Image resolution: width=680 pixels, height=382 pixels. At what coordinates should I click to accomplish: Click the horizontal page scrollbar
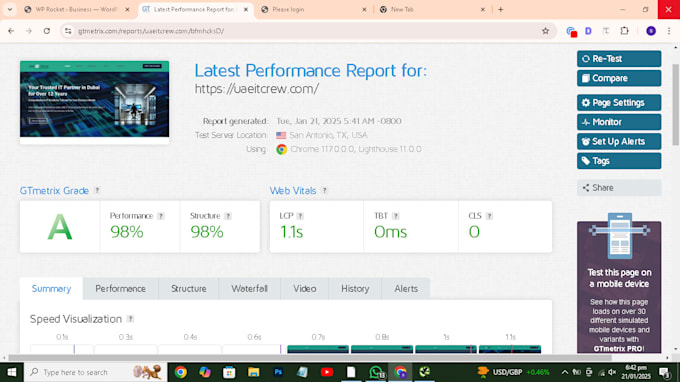(x=310, y=358)
